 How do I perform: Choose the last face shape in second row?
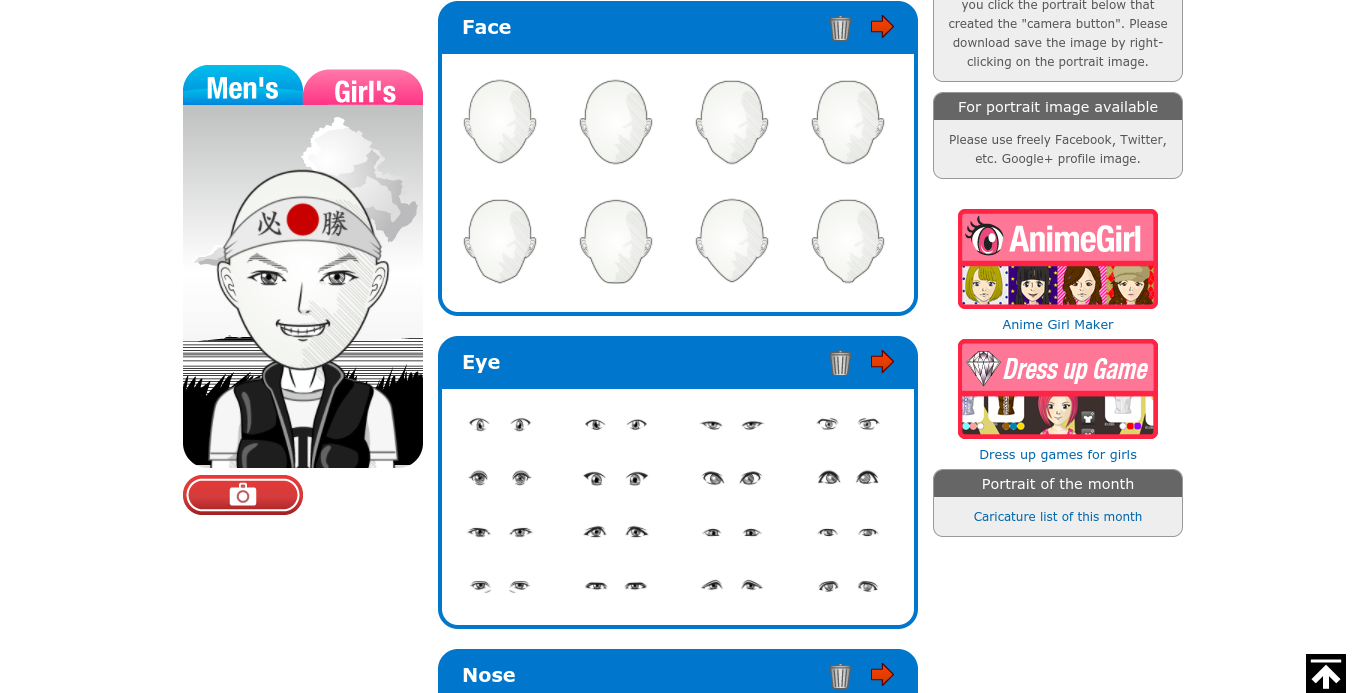click(848, 240)
